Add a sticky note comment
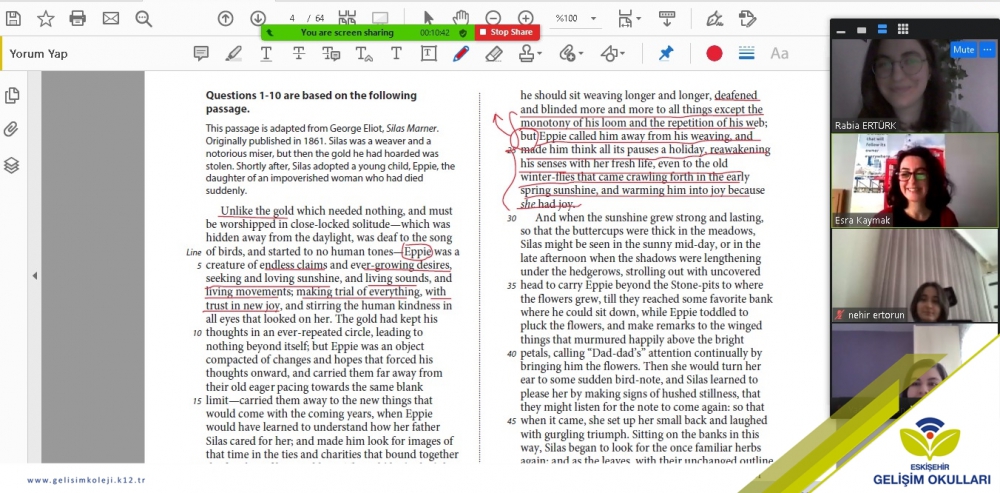The height and width of the screenshot is (493, 1000). [x=201, y=54]
